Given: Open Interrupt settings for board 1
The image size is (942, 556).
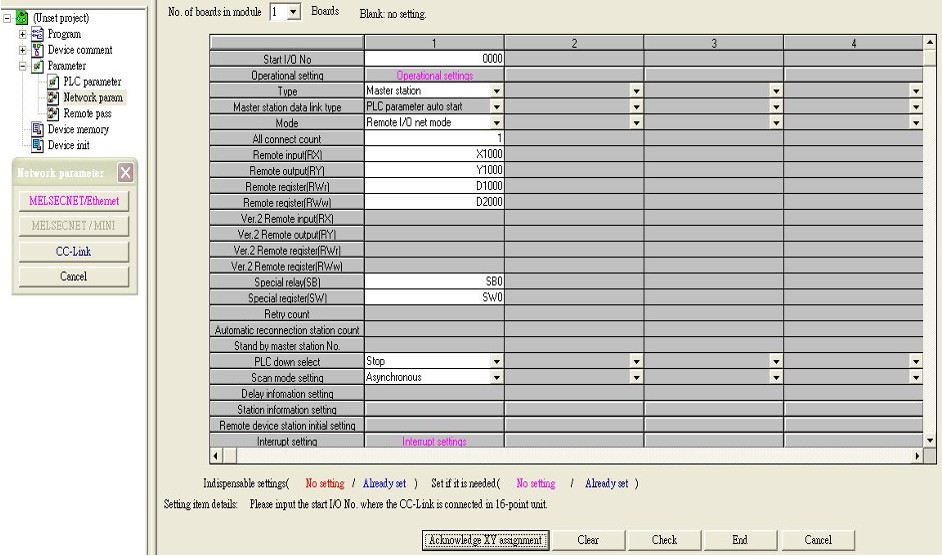Looking at the screenshot, I should (434, 441).
